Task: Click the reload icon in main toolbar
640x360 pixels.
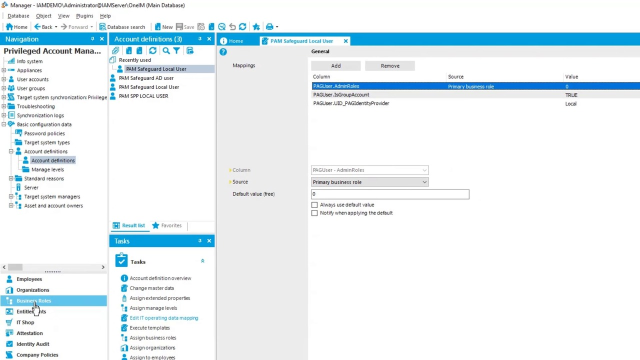Action: [x=242, y=27]
